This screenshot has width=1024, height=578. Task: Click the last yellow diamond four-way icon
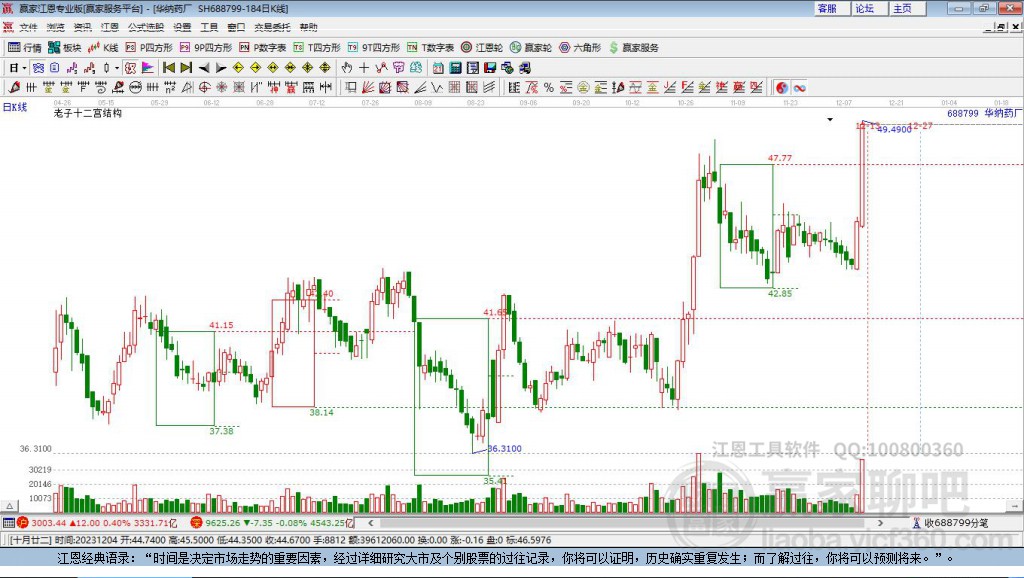click(x=325, y=68)
